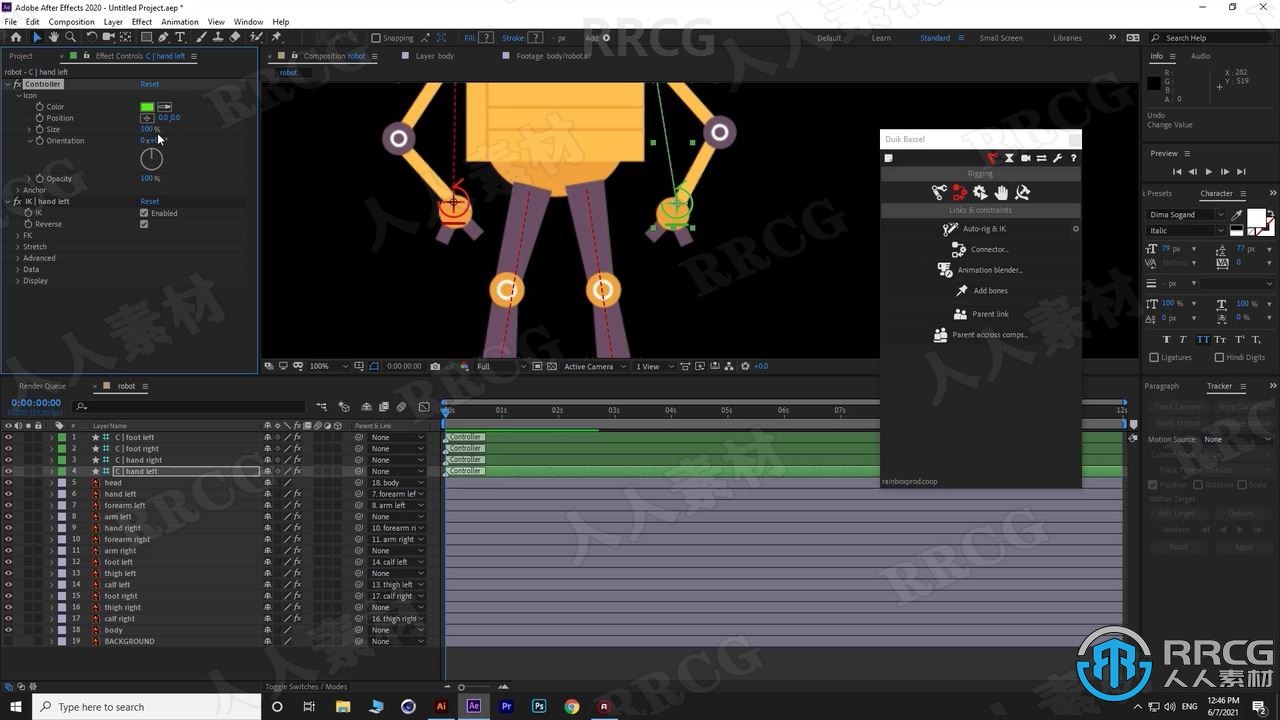1280x720 pixels.
Task: Click Duik Controllers hand icon
Action: coord(1001,192)
